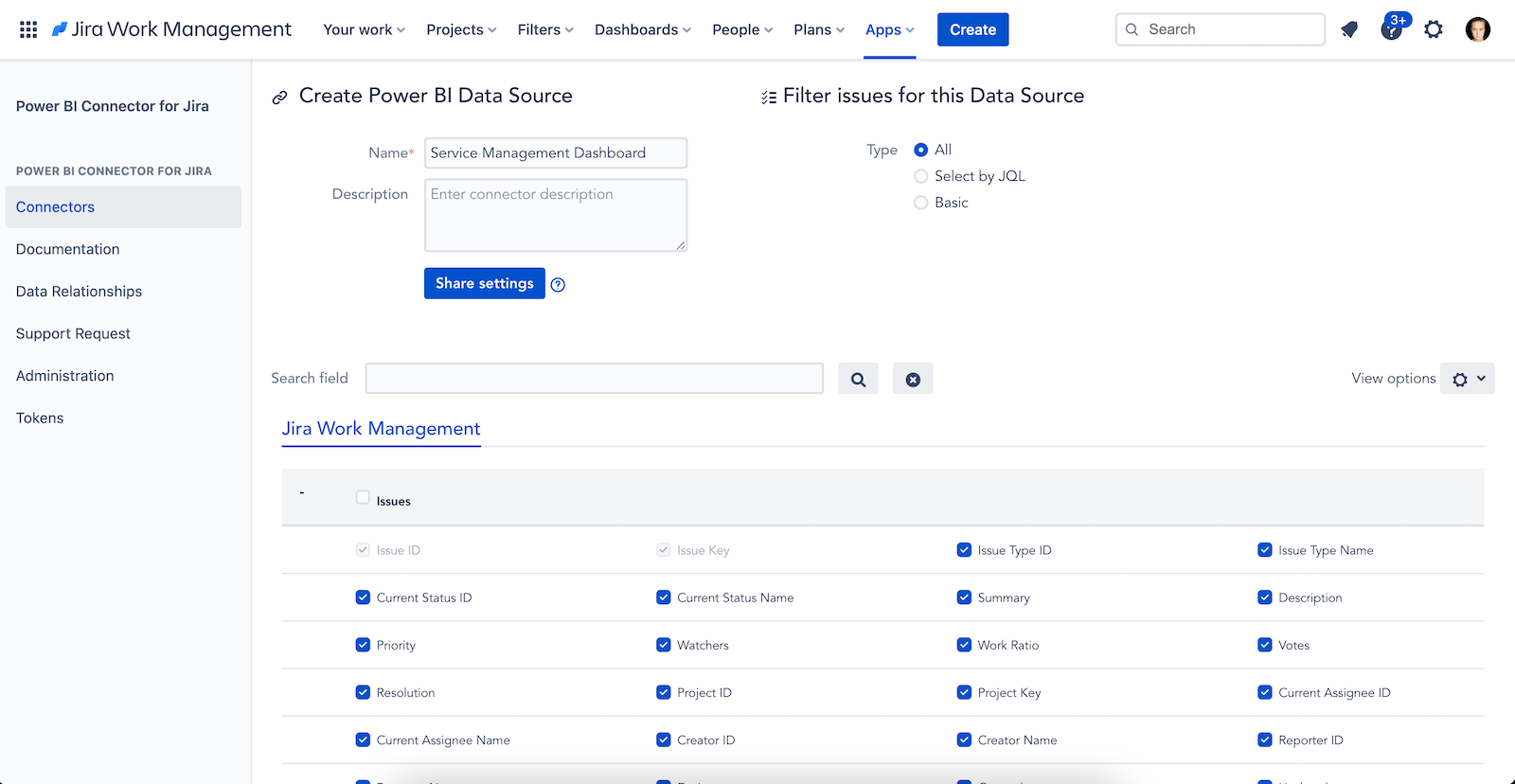
Task: Click the Name input field
Action: [556, 152]
